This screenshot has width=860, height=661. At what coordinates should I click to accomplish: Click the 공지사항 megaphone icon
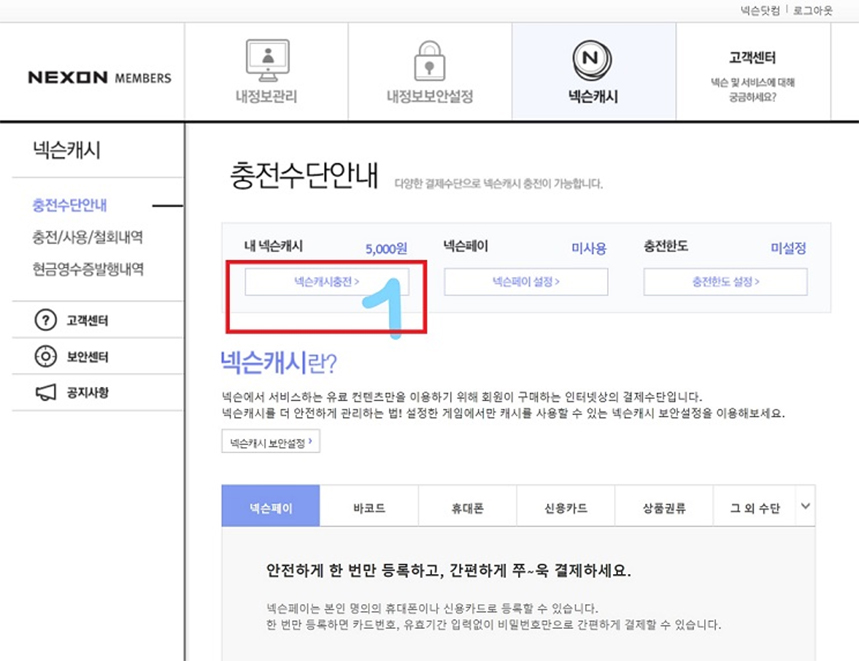[x=46, y=392]
